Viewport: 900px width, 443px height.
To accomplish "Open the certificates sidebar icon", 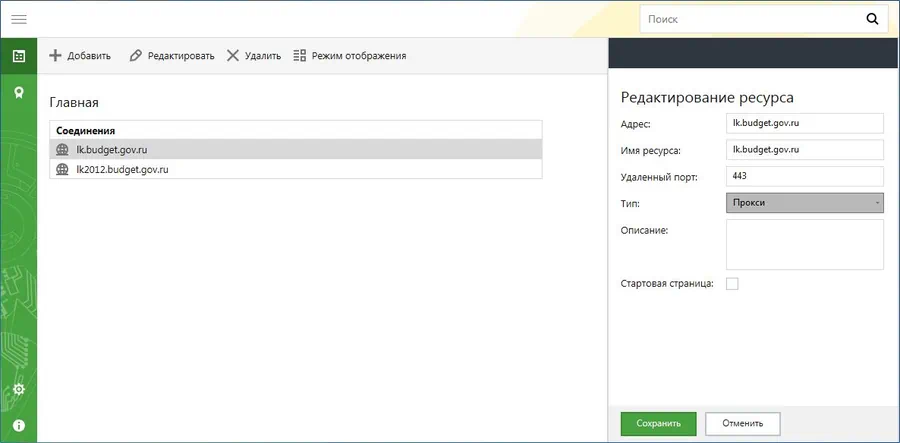I will (x=19, y=92).
